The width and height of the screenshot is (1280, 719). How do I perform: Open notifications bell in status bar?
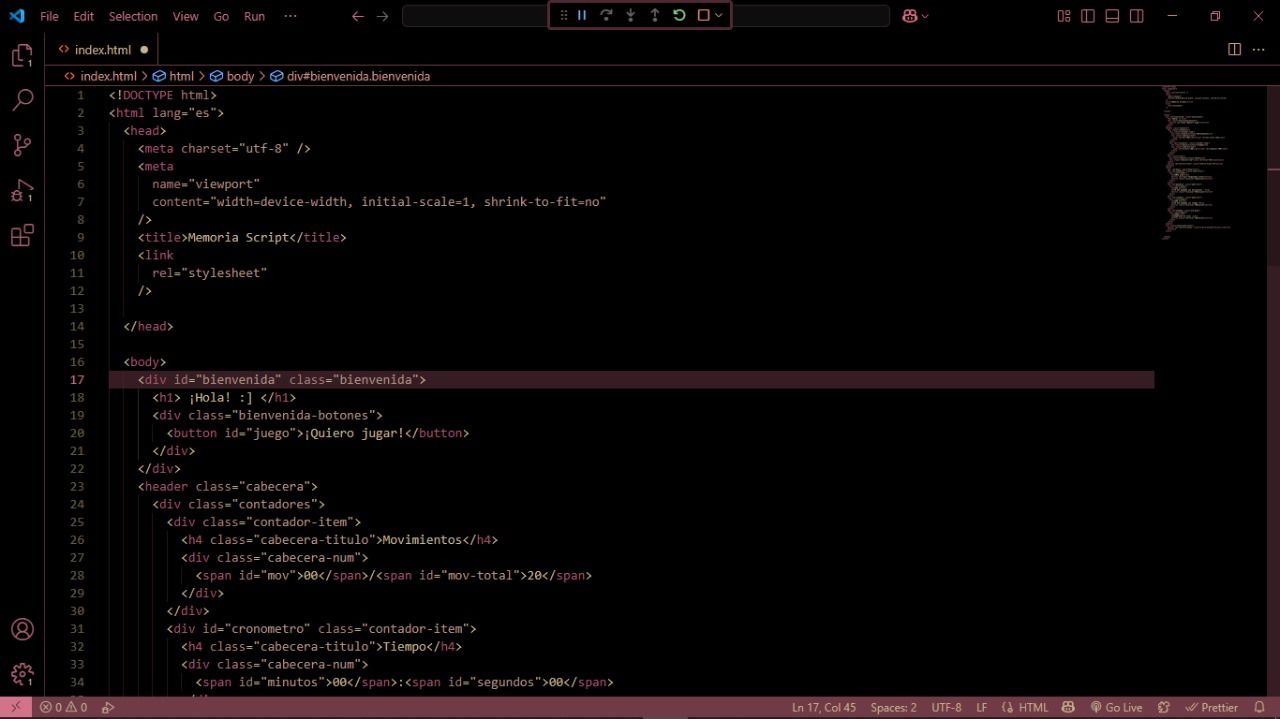point(1259,707)
